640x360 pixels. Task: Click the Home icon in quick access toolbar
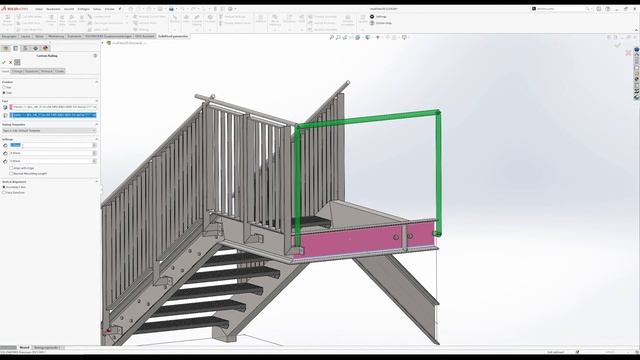coord(131,9)
